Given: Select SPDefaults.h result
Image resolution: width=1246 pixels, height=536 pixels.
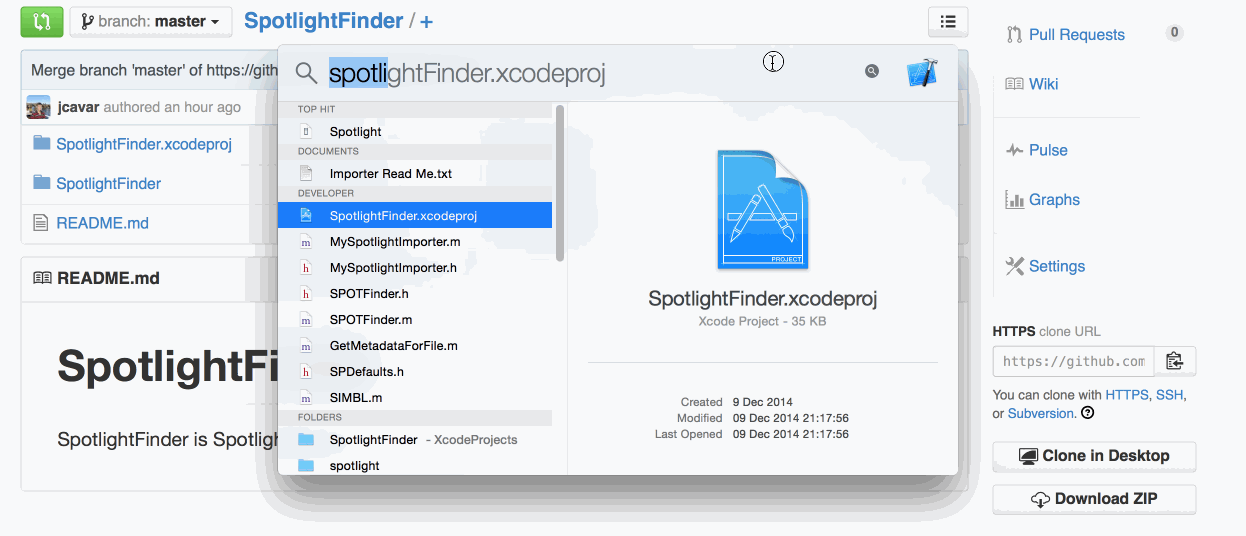Looking at the screenshot, I should (415, 371).
